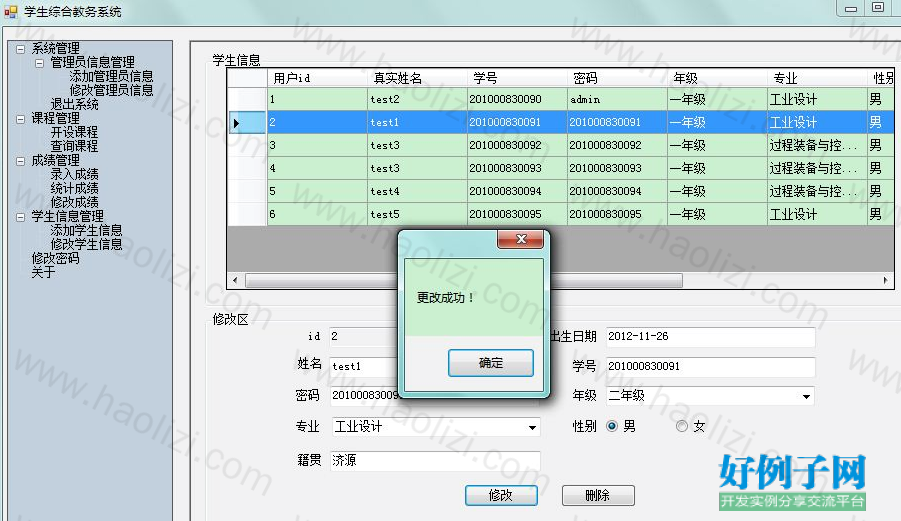Sort by 学号 column header
The image size is (901, 521).
tap(517, 78)
